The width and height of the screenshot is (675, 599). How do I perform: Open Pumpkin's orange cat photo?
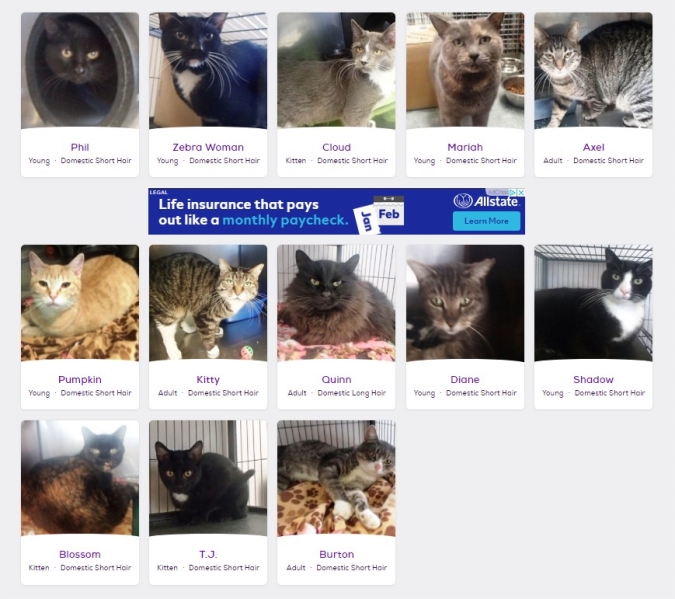coord(80,303)
